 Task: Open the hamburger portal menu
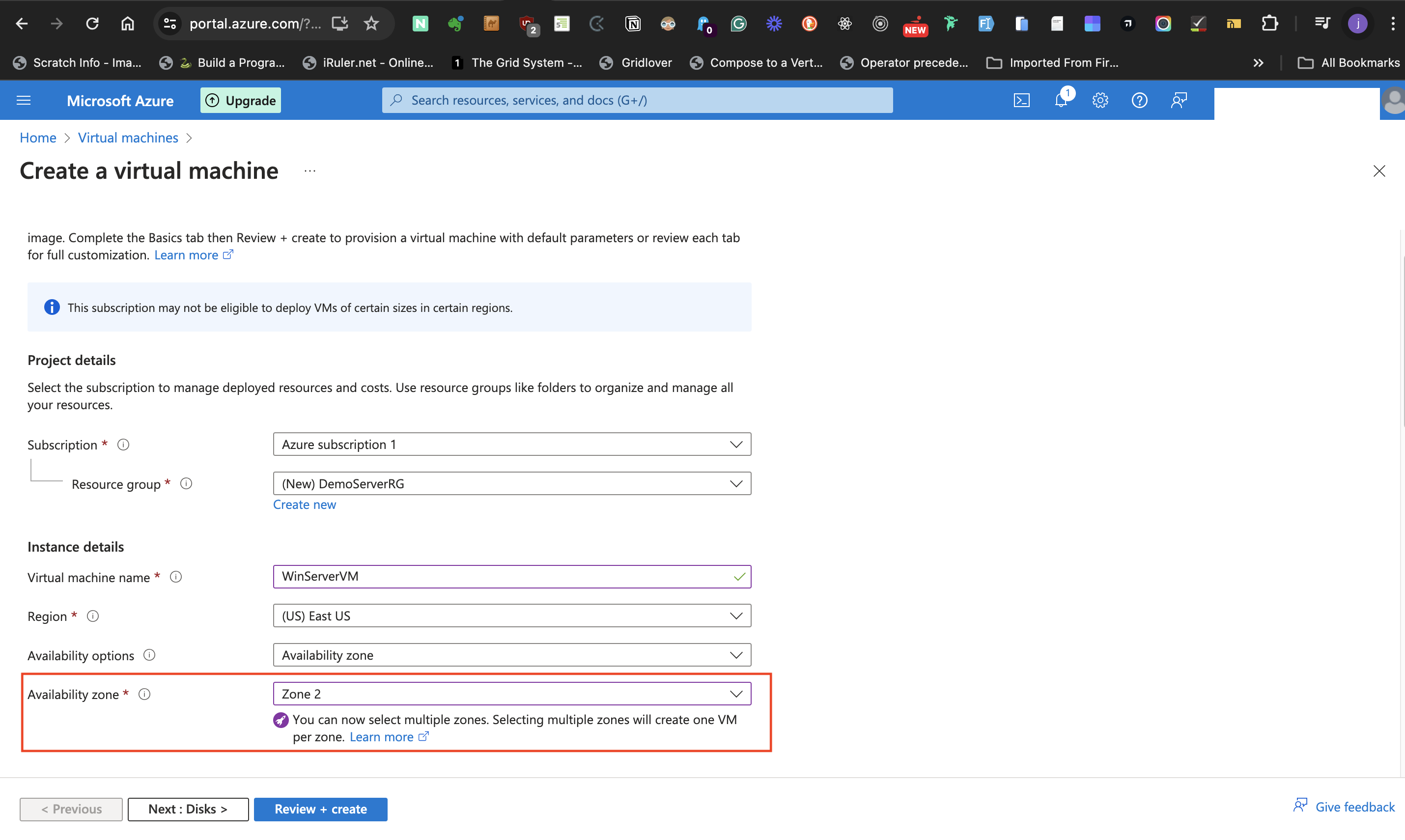point(24,100)
